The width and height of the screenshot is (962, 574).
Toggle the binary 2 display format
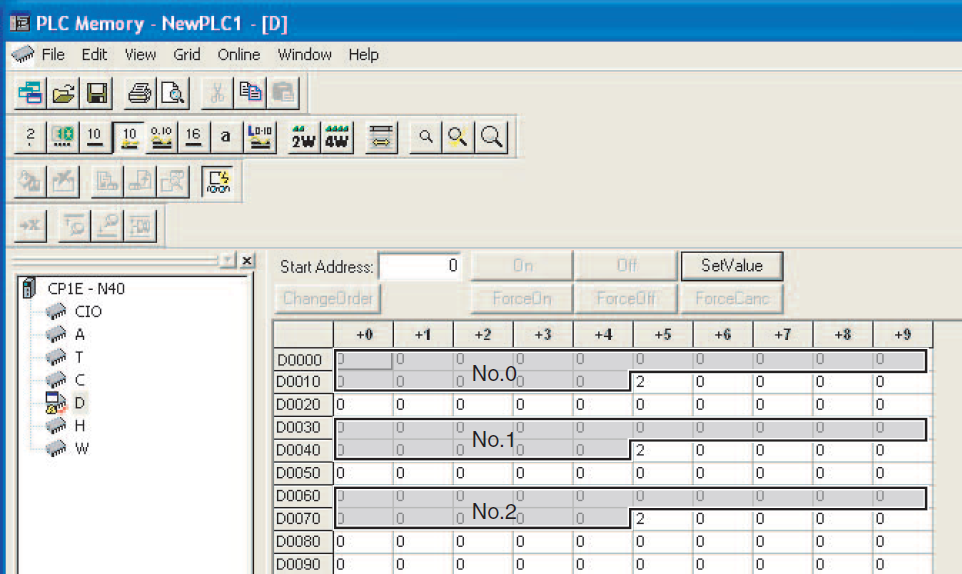tap(30, 136)
